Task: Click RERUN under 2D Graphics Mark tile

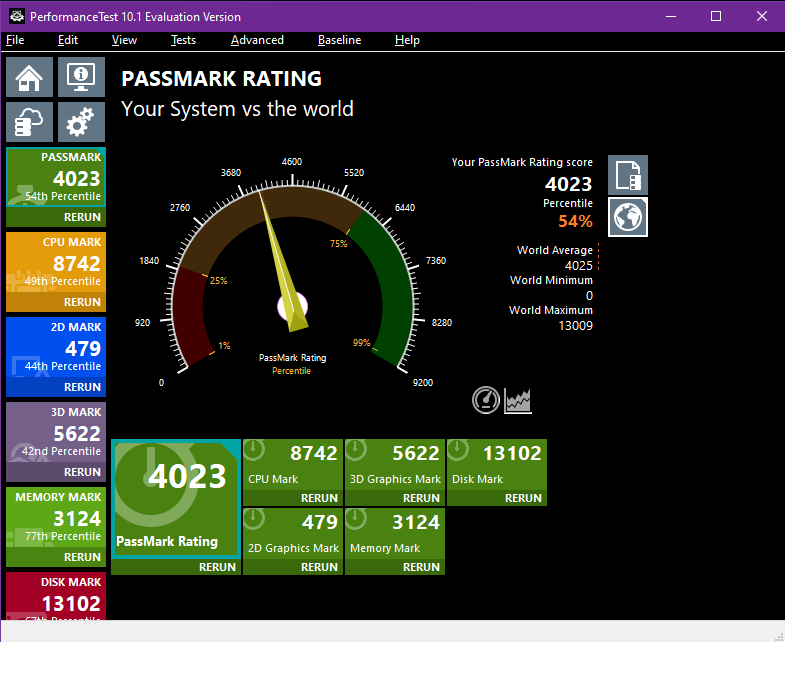Action: [x=293, y=567]
